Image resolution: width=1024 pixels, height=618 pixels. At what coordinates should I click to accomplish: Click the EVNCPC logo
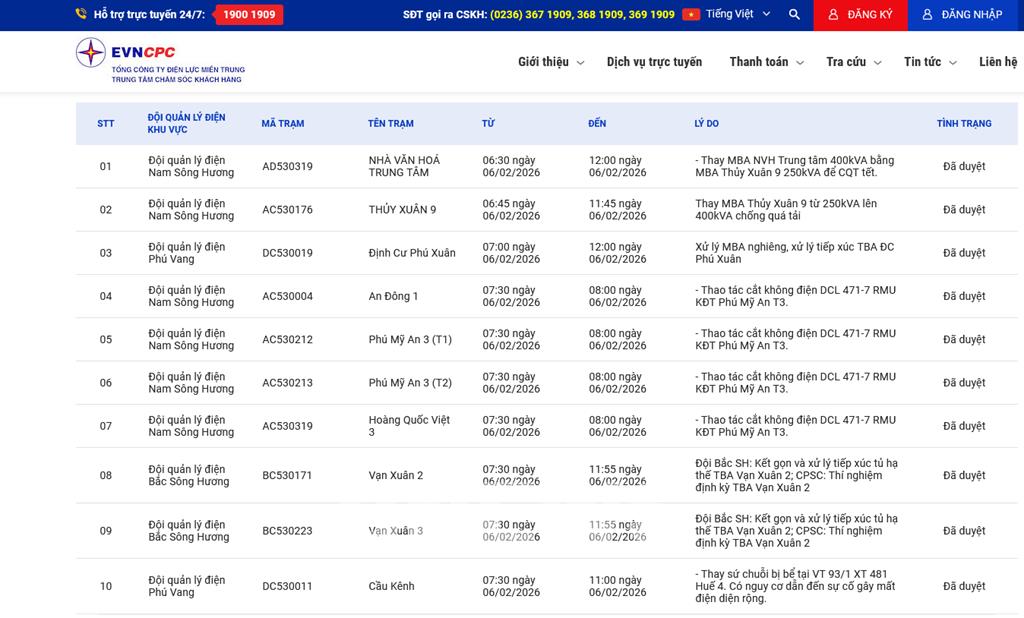160,61
